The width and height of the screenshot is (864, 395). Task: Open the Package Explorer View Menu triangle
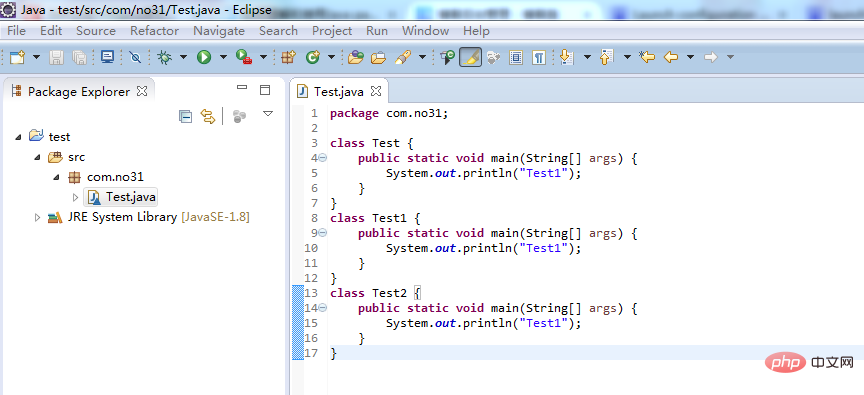[x=268, y=114]
